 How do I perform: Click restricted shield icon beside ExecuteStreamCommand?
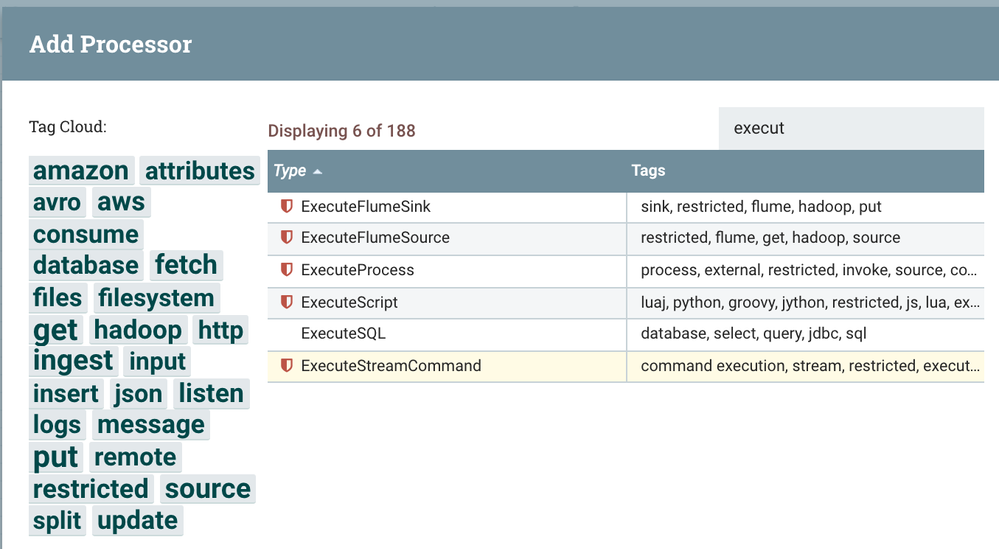click(286, 366)
